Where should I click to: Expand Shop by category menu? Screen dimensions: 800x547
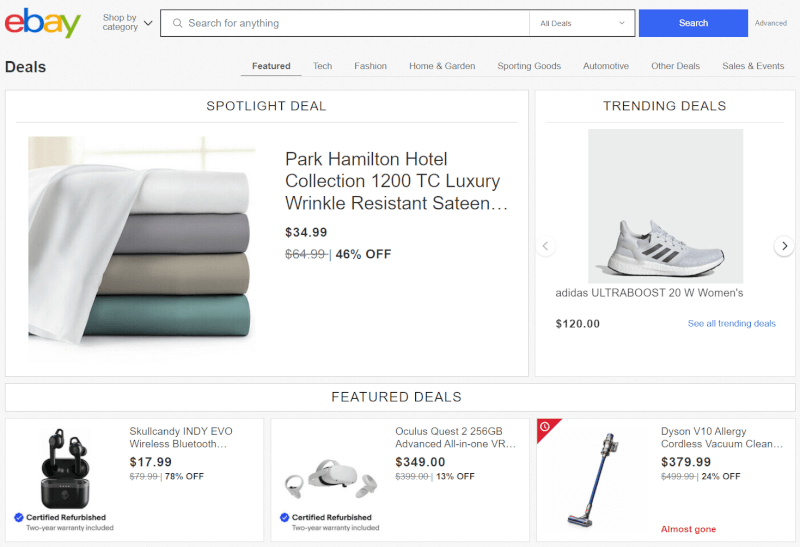pos(127,22)
